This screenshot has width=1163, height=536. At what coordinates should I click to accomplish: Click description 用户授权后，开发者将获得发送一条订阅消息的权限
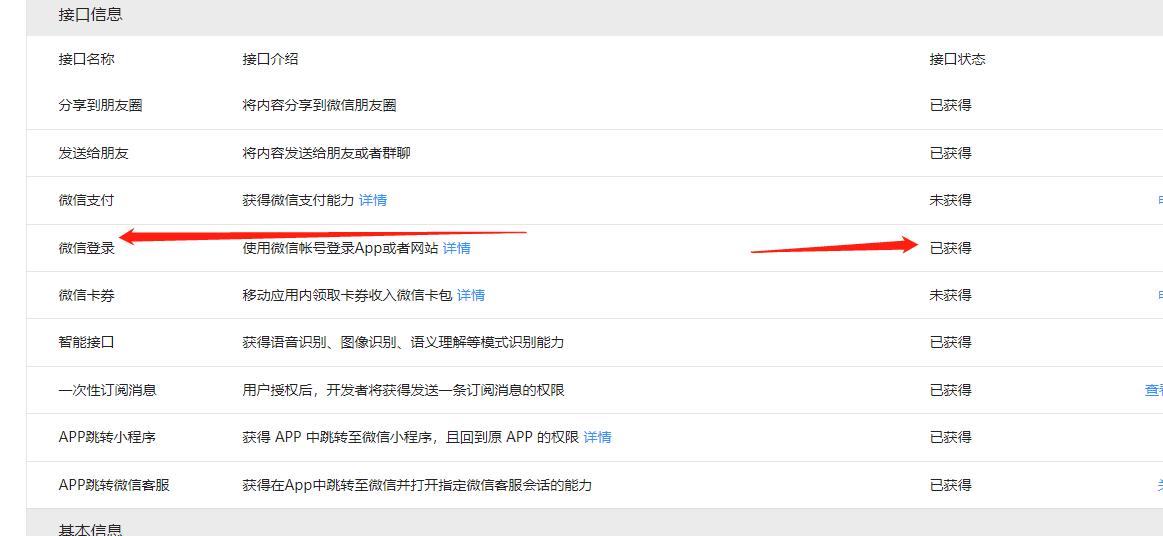(403, 390)
